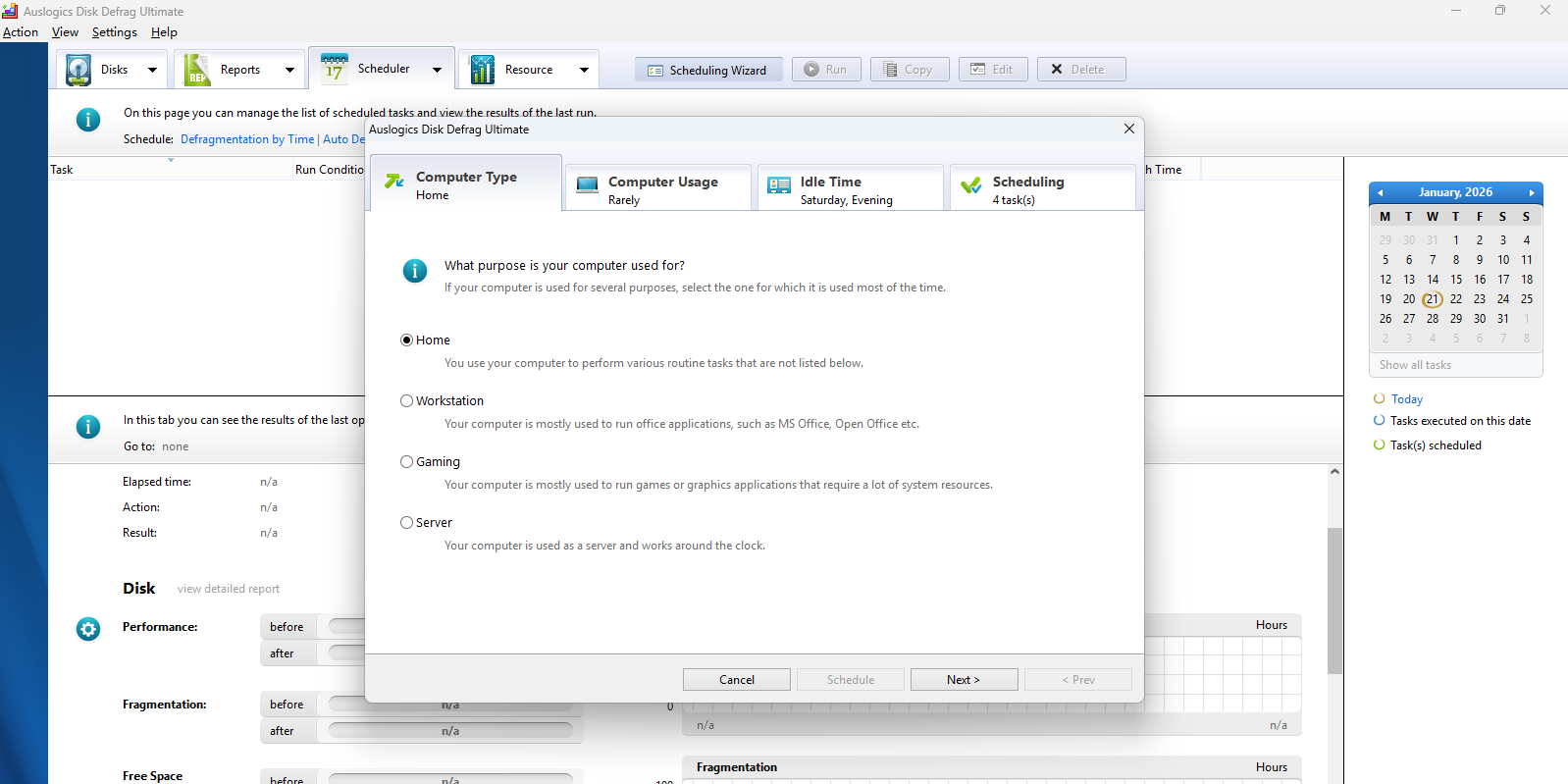Click the gear icon next to Performance
The image size is (1568, 784).
[x=88, y=629]
